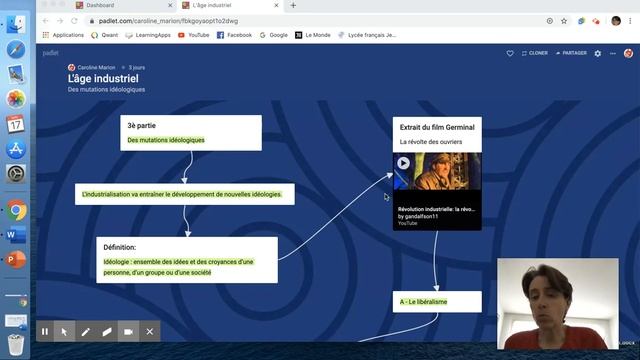Open a new browser tab
Screen dimensions: 640x360
point(293,5)
